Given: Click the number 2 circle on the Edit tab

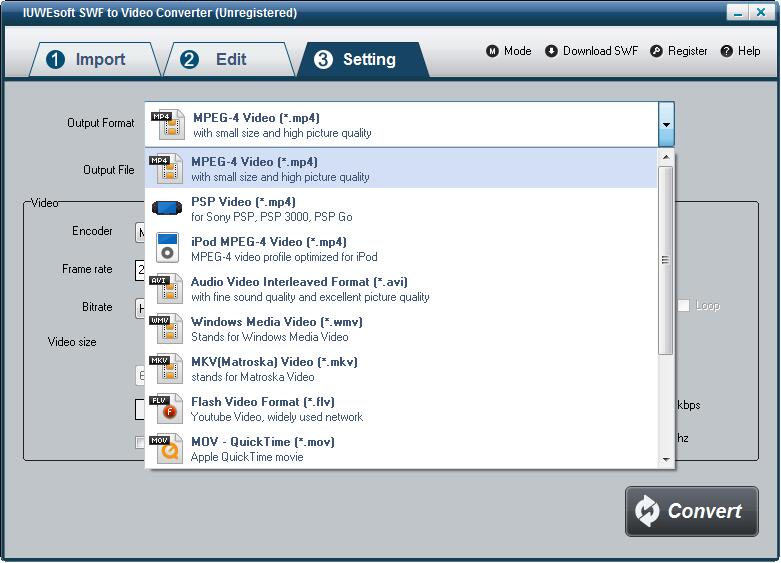Looking at the screenshot, I should point(189,59).
